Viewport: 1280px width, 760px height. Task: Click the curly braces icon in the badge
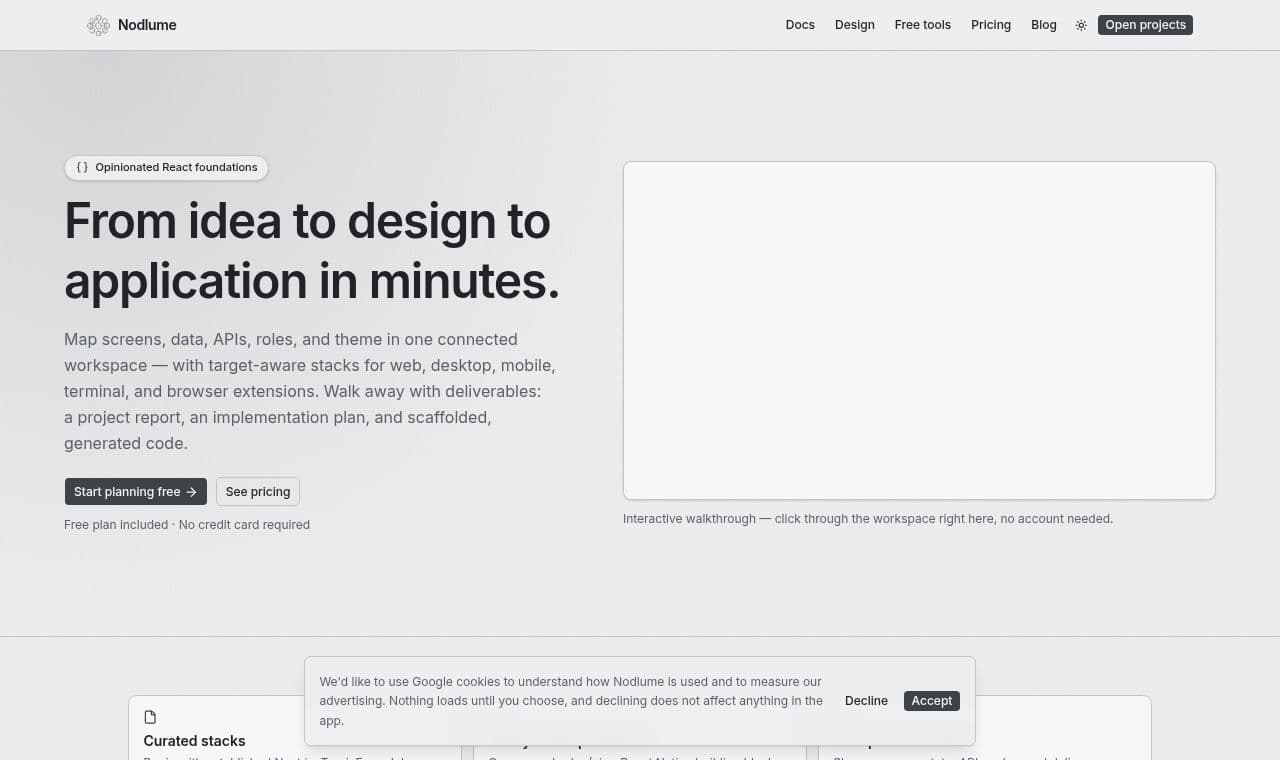tap(82, 167)
